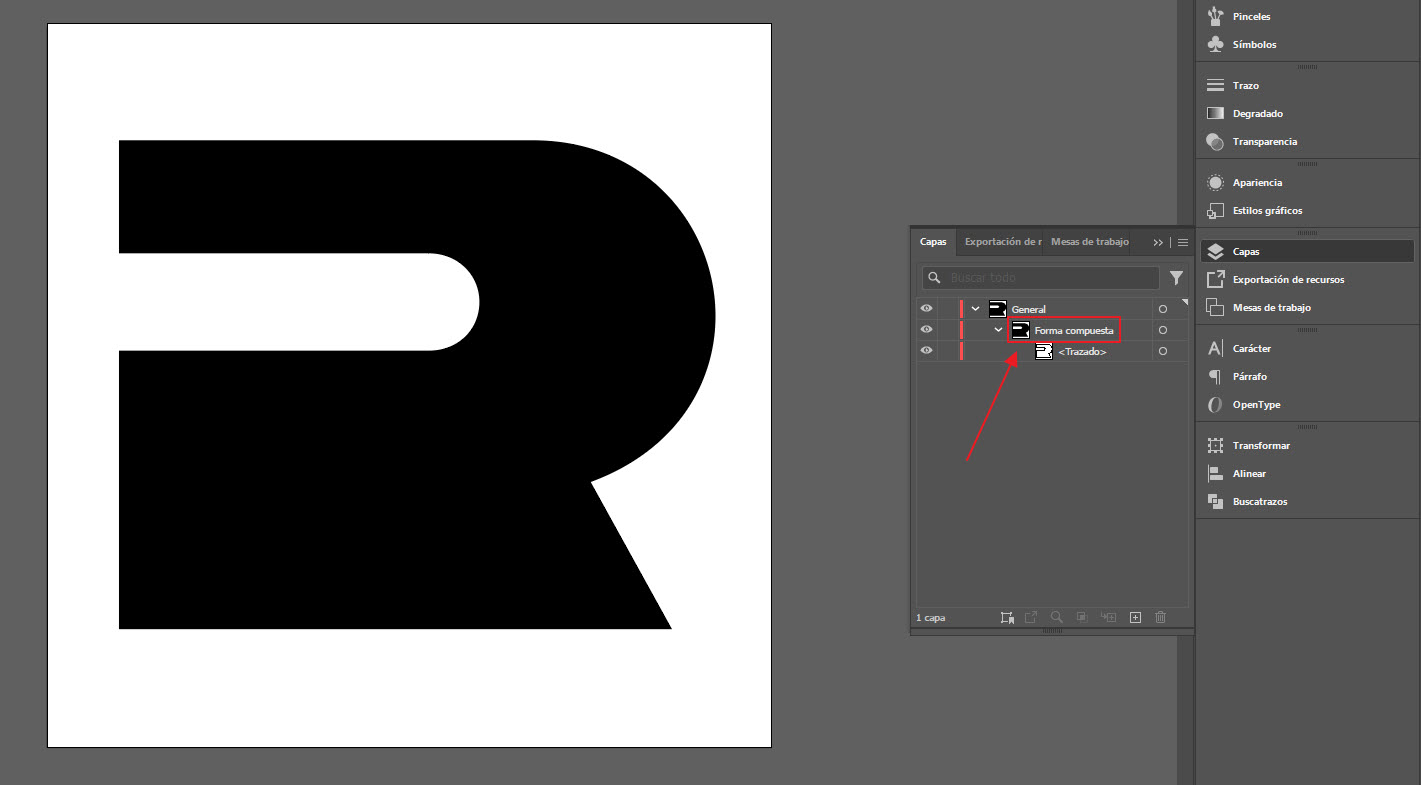This screenshot has width=1421, height=785.
Task: Open Exportación de recursos from the dock
Action: coord(1307,280)
